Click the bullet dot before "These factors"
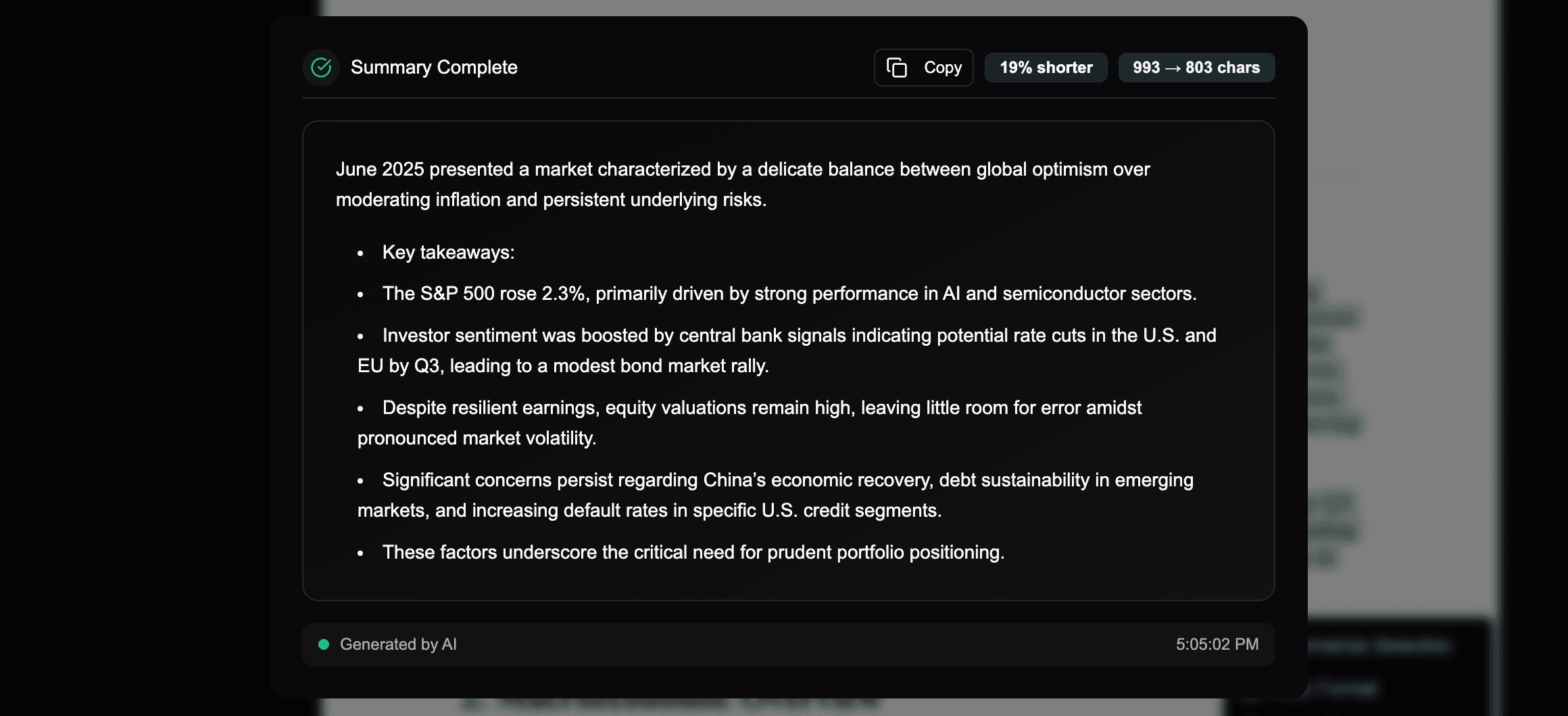This screenshot has height=716, width=1568. [x=360, y=553]
